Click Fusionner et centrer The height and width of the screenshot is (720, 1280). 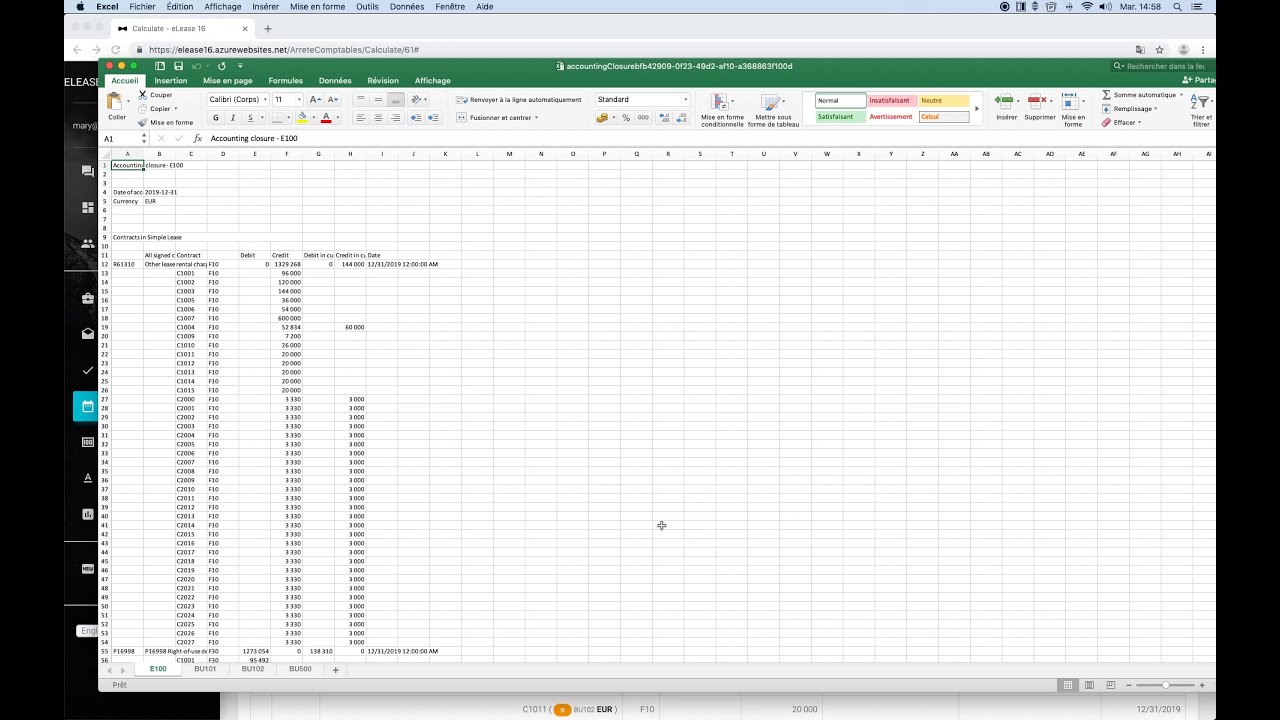click(497, 118)
